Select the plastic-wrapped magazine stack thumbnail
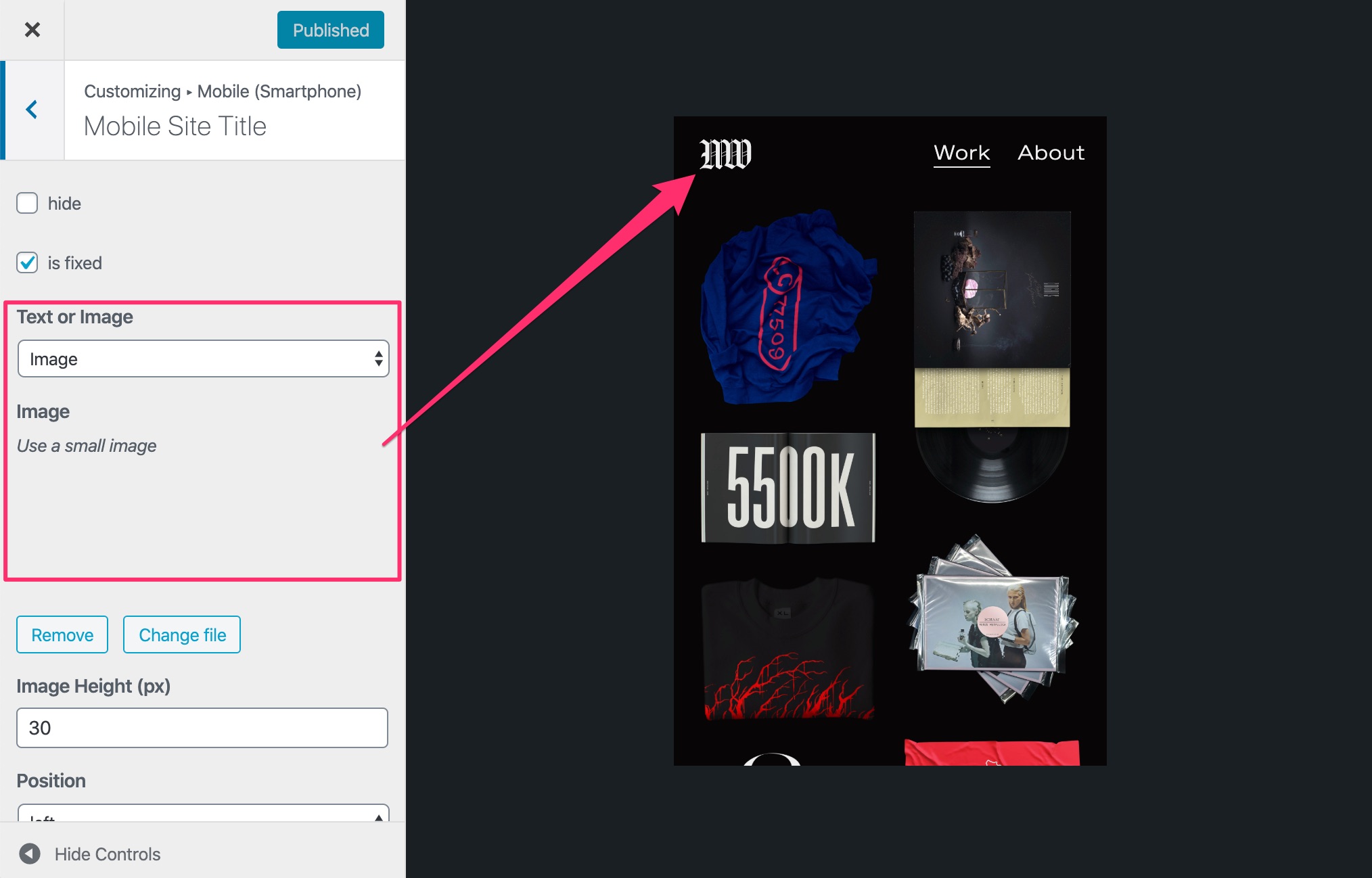Image resolution: width=1372 pixels, height=878 pixels. click(x=992, y=620)
